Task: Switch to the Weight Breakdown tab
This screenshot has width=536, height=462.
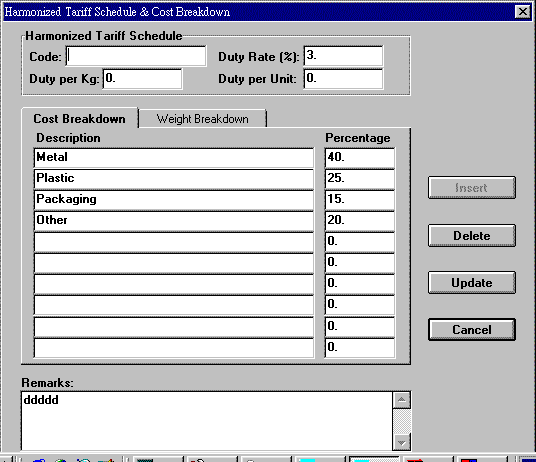Action: point(202,119)
